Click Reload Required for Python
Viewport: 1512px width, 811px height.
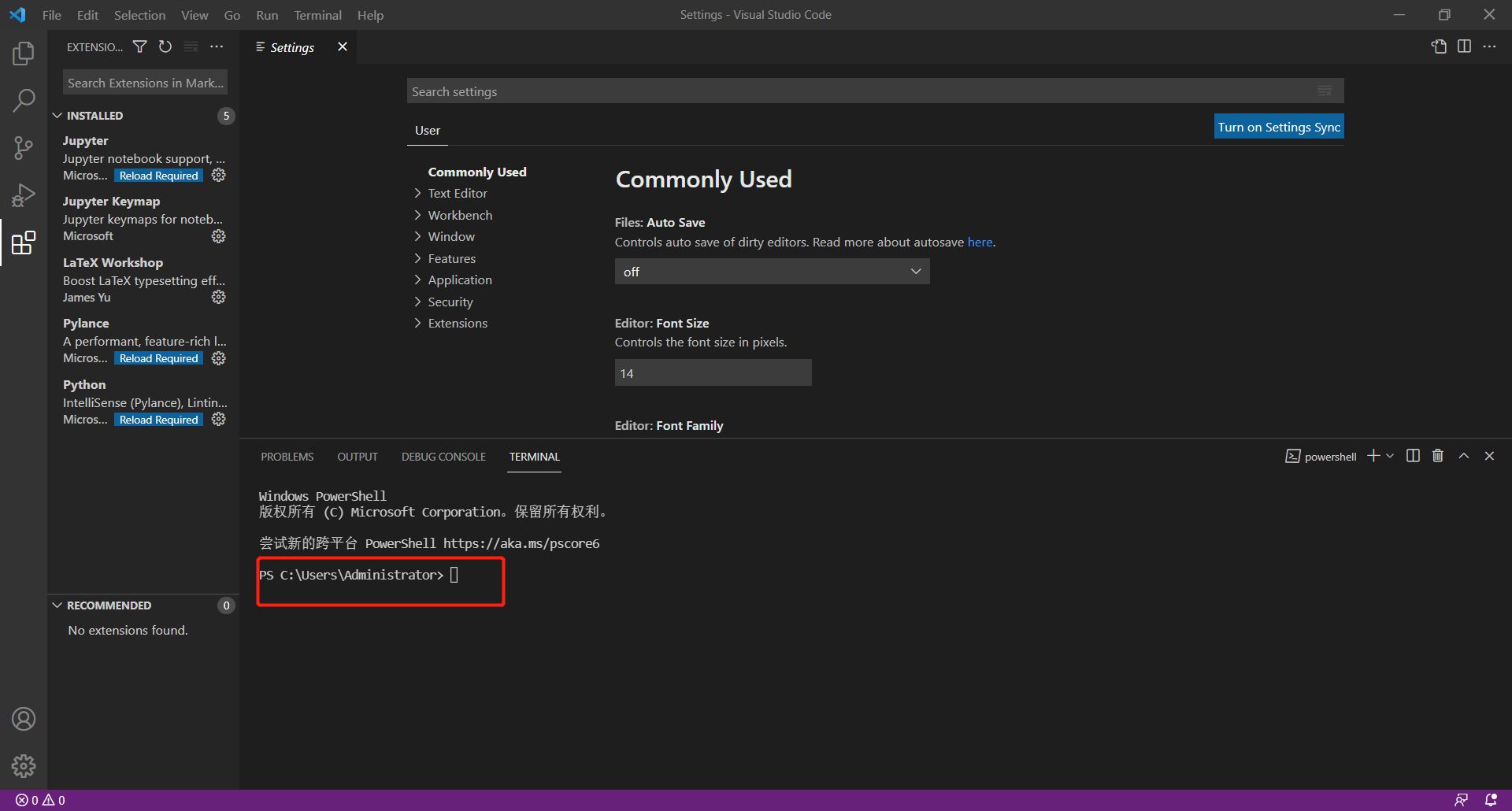coord(159,420)
